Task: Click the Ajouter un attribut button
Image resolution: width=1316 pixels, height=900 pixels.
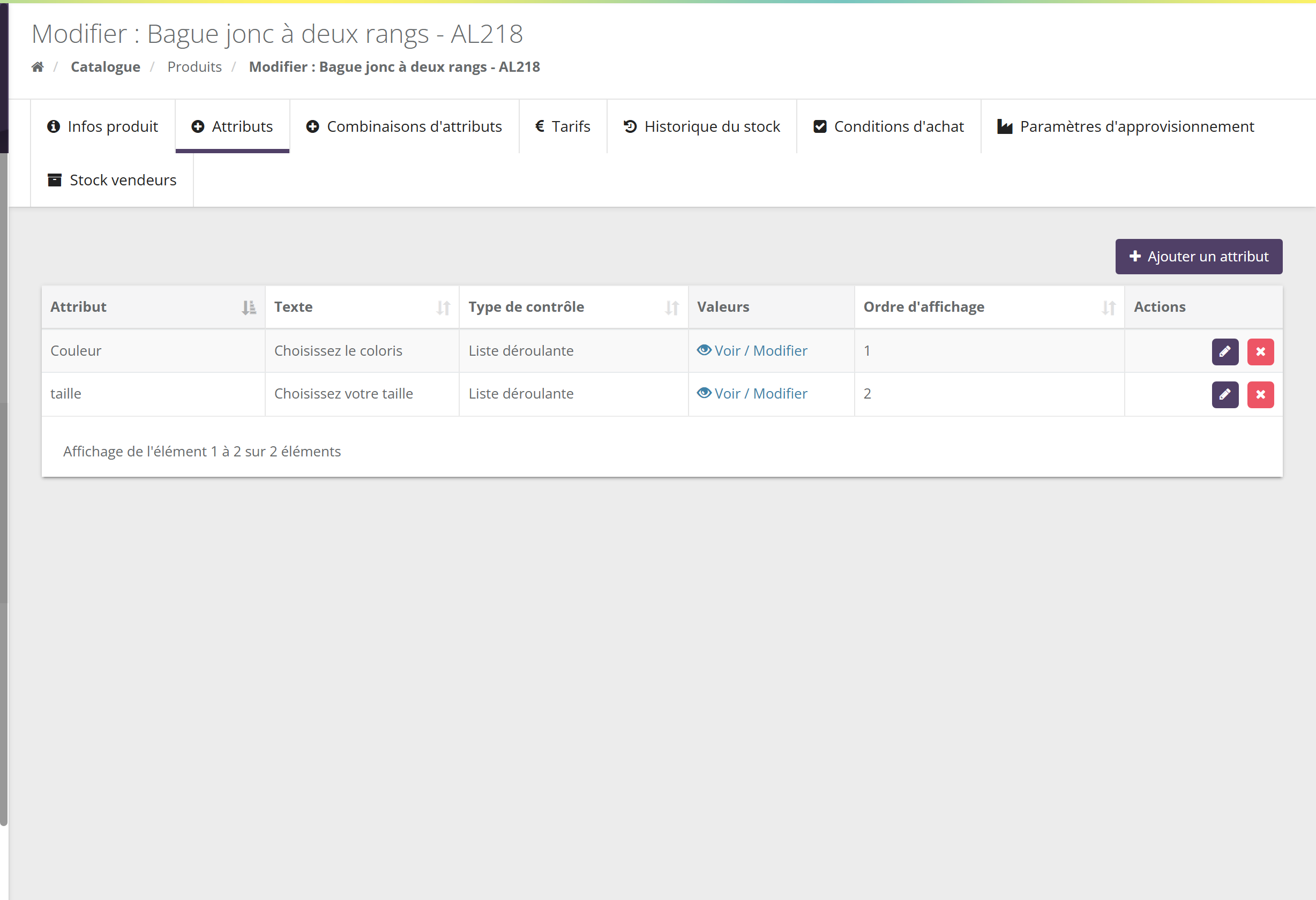Action: coord(1199,257)
